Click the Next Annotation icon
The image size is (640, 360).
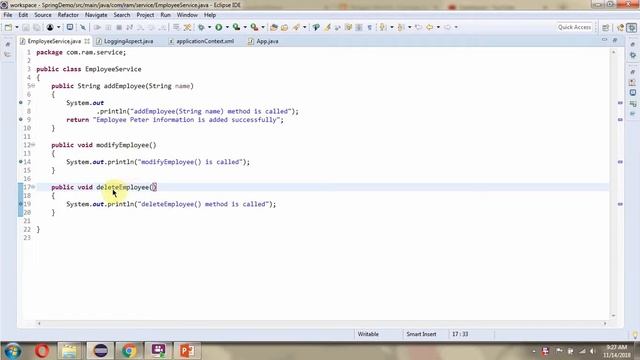tap(383, 27)
